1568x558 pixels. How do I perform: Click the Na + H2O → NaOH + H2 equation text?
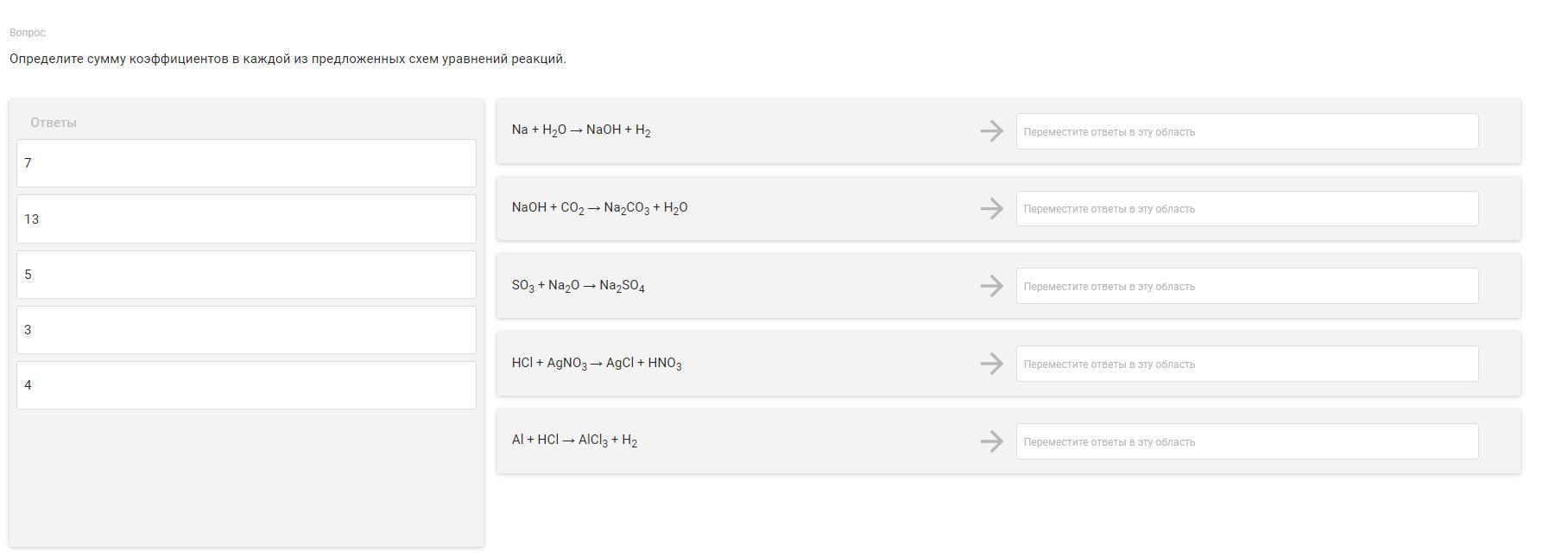(581, 130)
